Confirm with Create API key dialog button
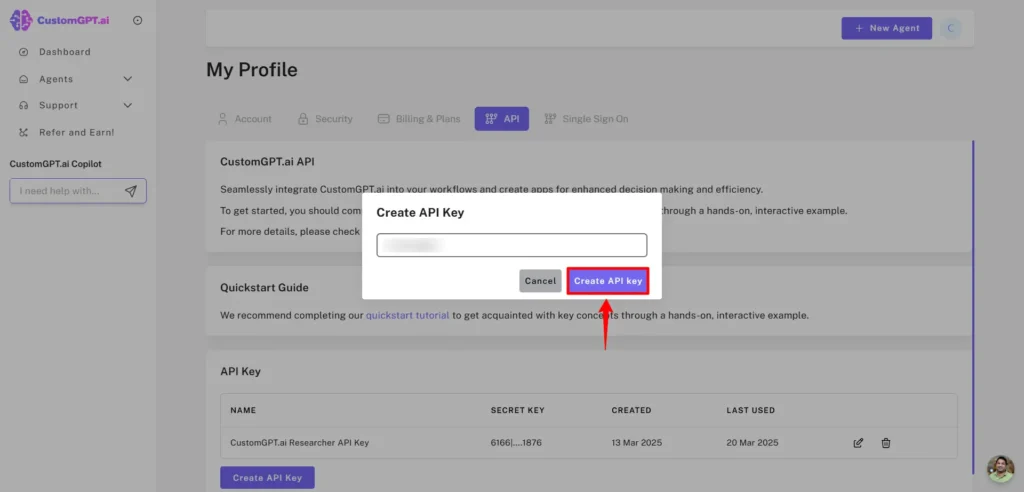The height and width of the screenshot is (492, 1024). [x=608, y=281]
